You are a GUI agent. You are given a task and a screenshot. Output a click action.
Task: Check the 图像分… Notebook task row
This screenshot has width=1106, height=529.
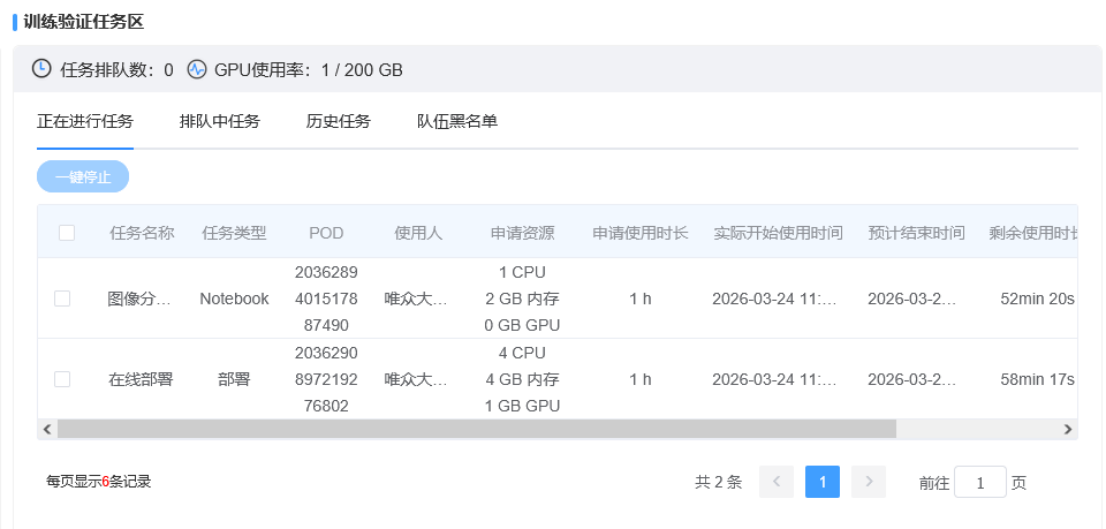62,298
